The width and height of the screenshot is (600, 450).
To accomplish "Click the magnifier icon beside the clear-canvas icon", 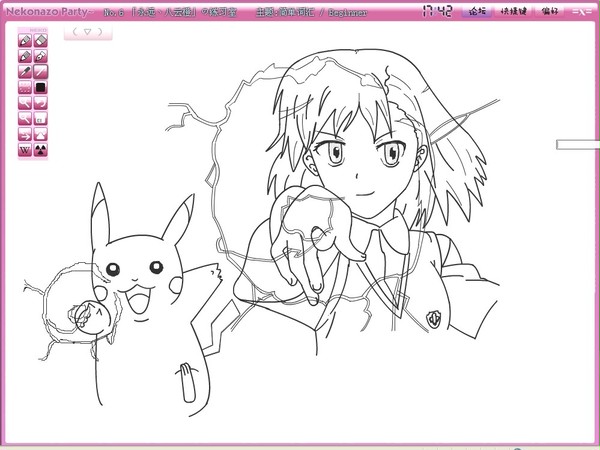I will point(25,119).
